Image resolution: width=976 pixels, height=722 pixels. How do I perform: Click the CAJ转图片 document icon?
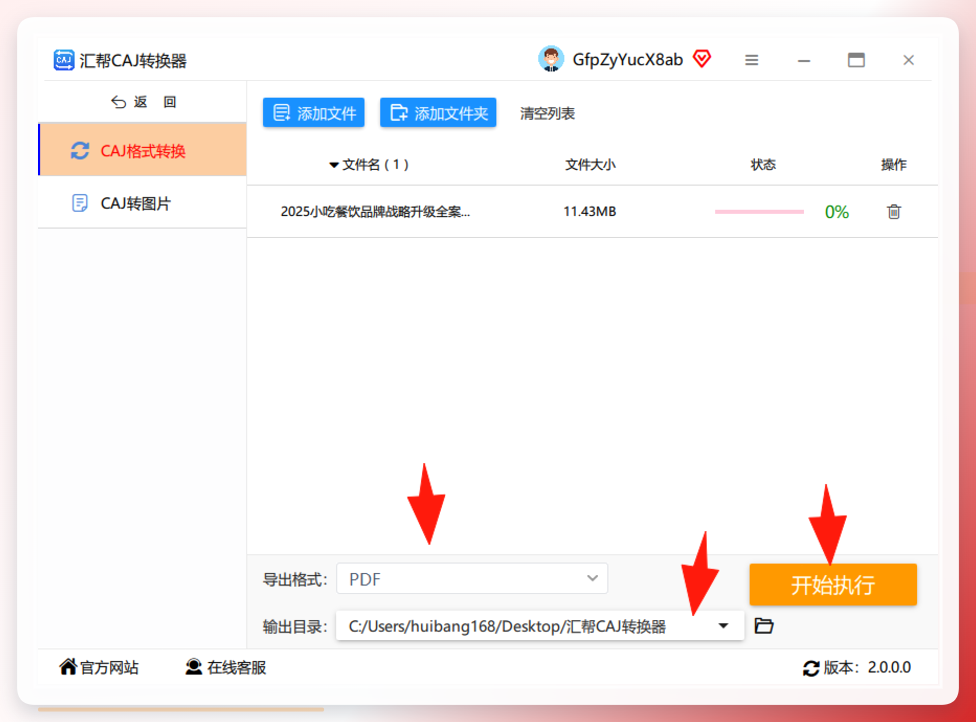click(x=80, y=203)
